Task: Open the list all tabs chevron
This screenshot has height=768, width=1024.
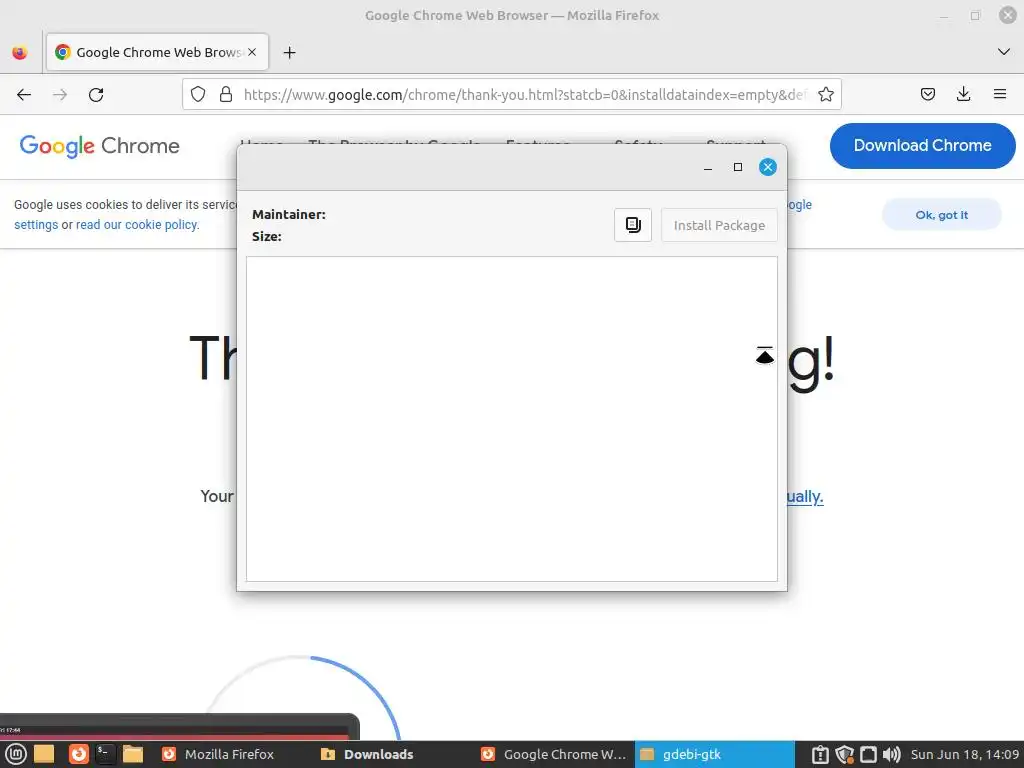Action: click(x=1004, y=52)
